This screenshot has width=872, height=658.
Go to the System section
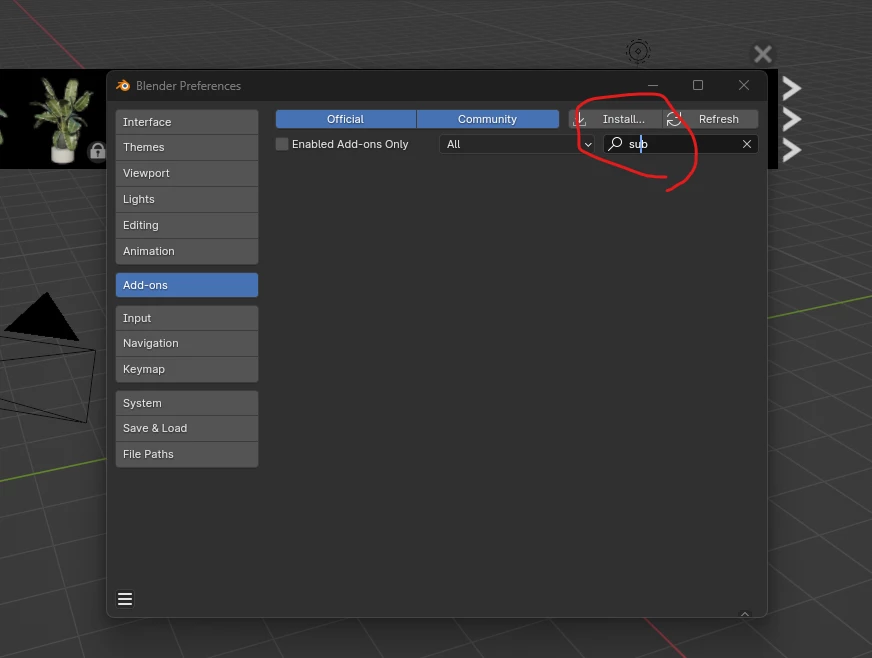[187, 403]
